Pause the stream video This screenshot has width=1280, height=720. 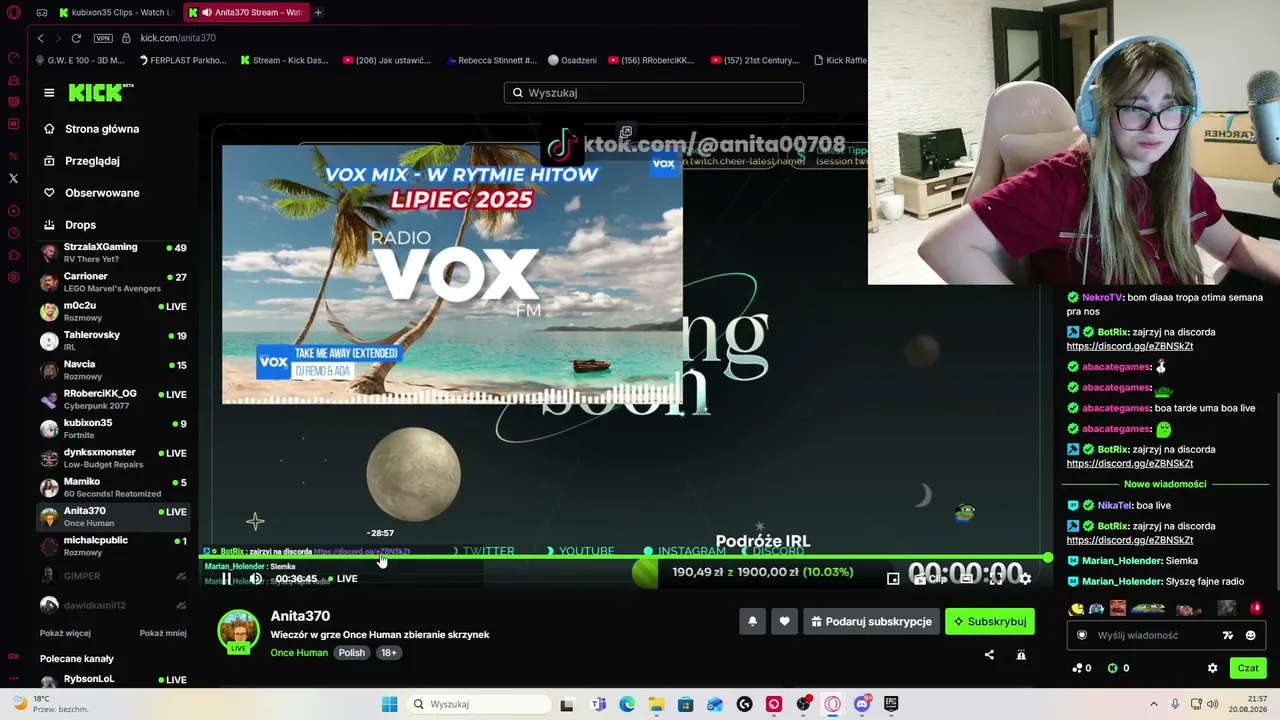(x=226, y=579)
